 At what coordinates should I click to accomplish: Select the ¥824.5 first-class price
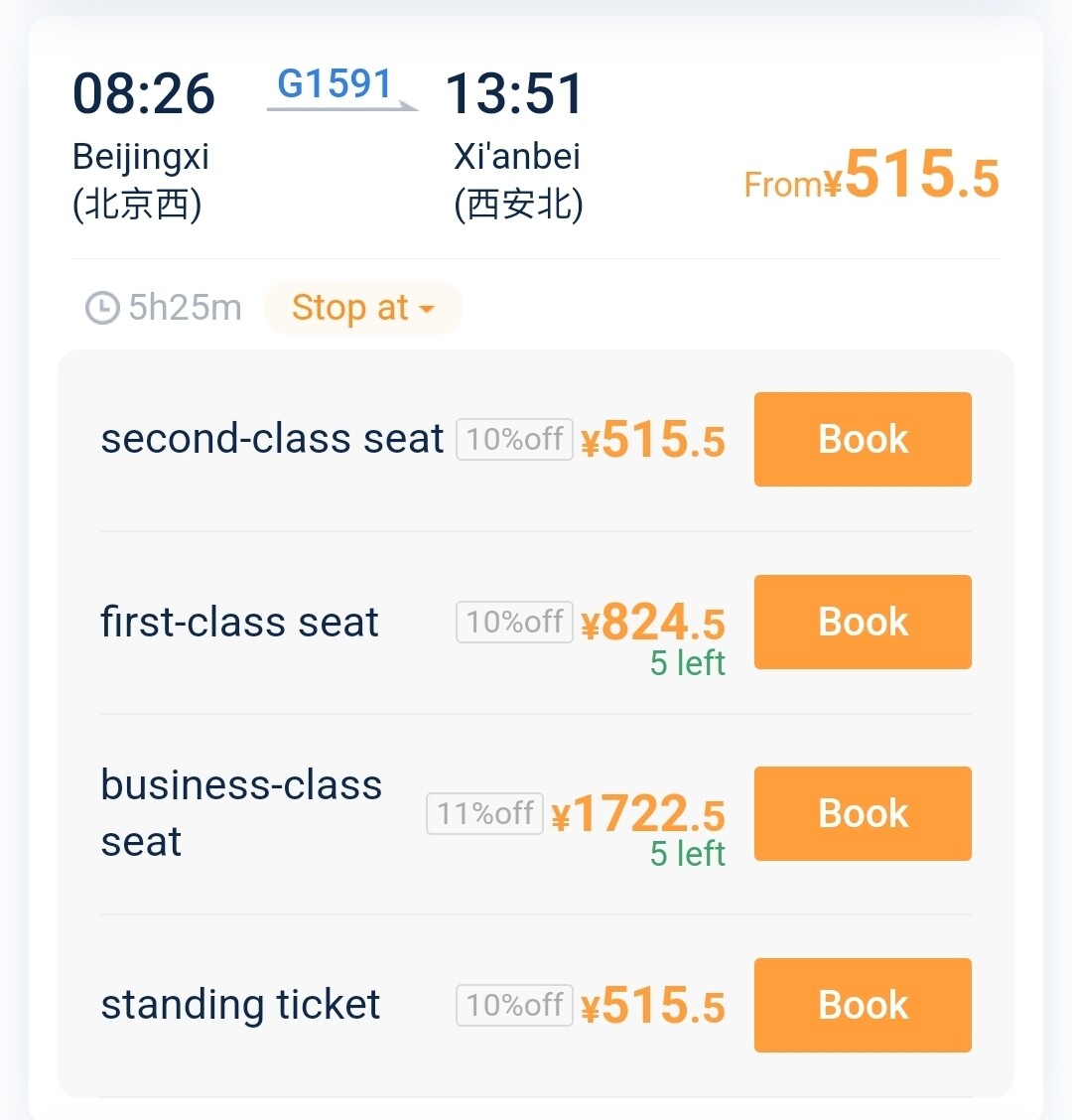click(653, 623)
